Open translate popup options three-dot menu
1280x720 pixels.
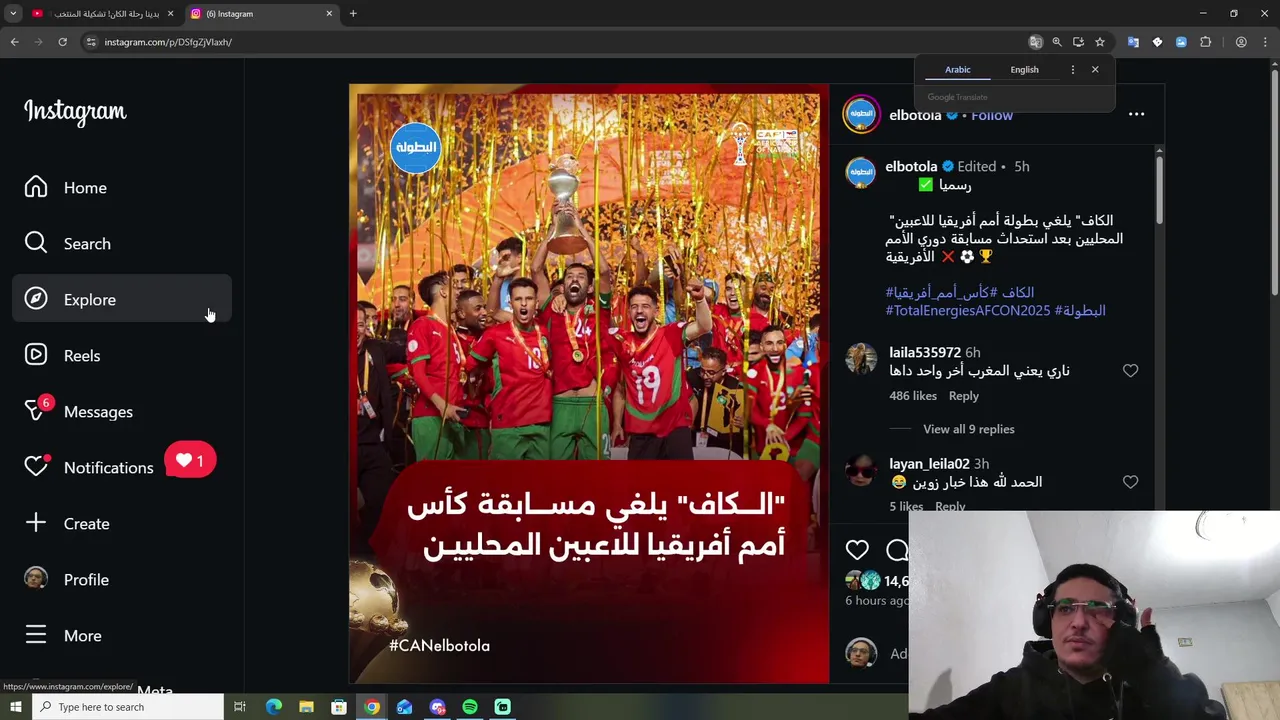pyautogui.click(x=1072, y=70)
